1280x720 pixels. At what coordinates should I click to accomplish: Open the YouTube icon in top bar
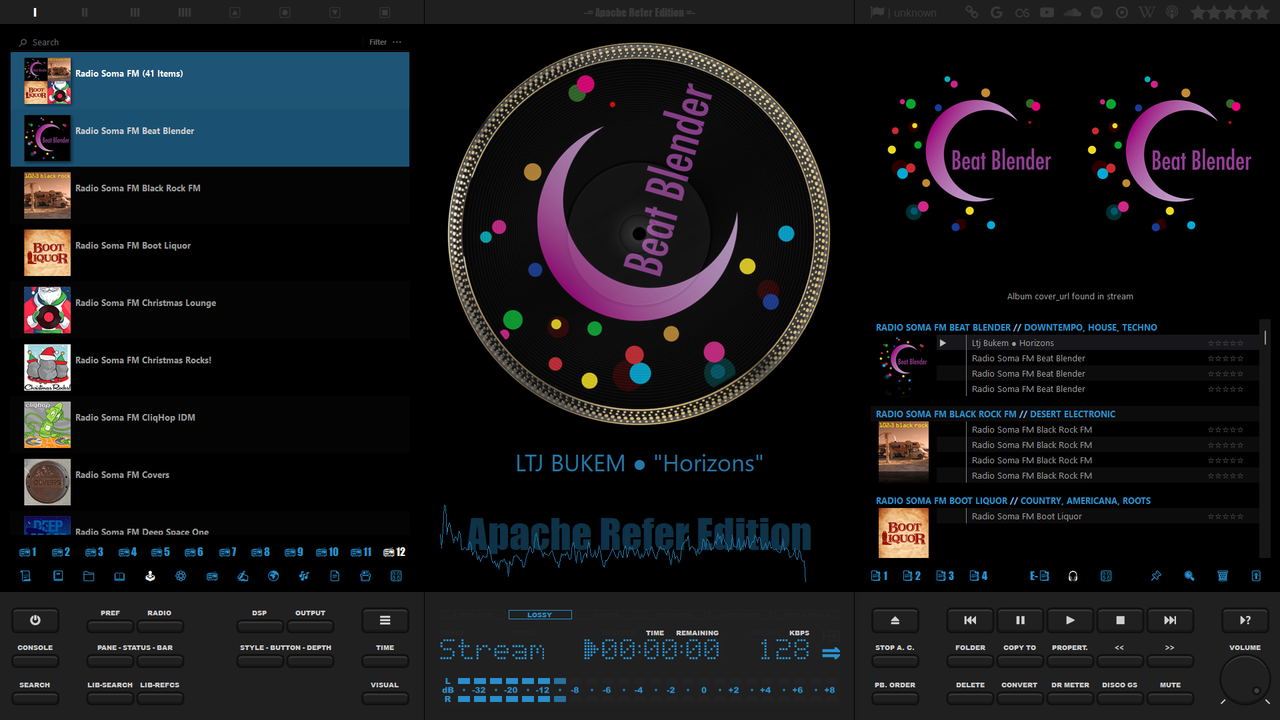pyautogui.click(x=1047, y=12)
